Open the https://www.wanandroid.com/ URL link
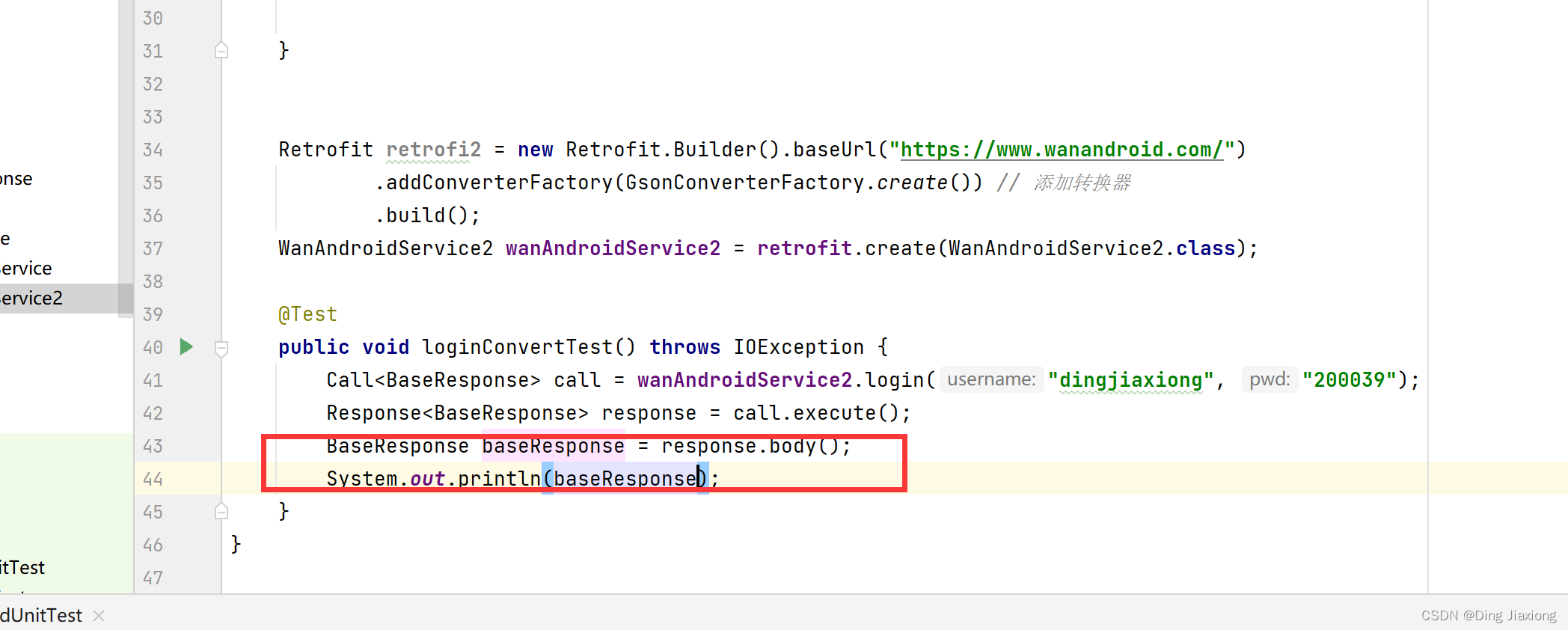Viewport: 1568px width, 630px height. click(1062, 150)
